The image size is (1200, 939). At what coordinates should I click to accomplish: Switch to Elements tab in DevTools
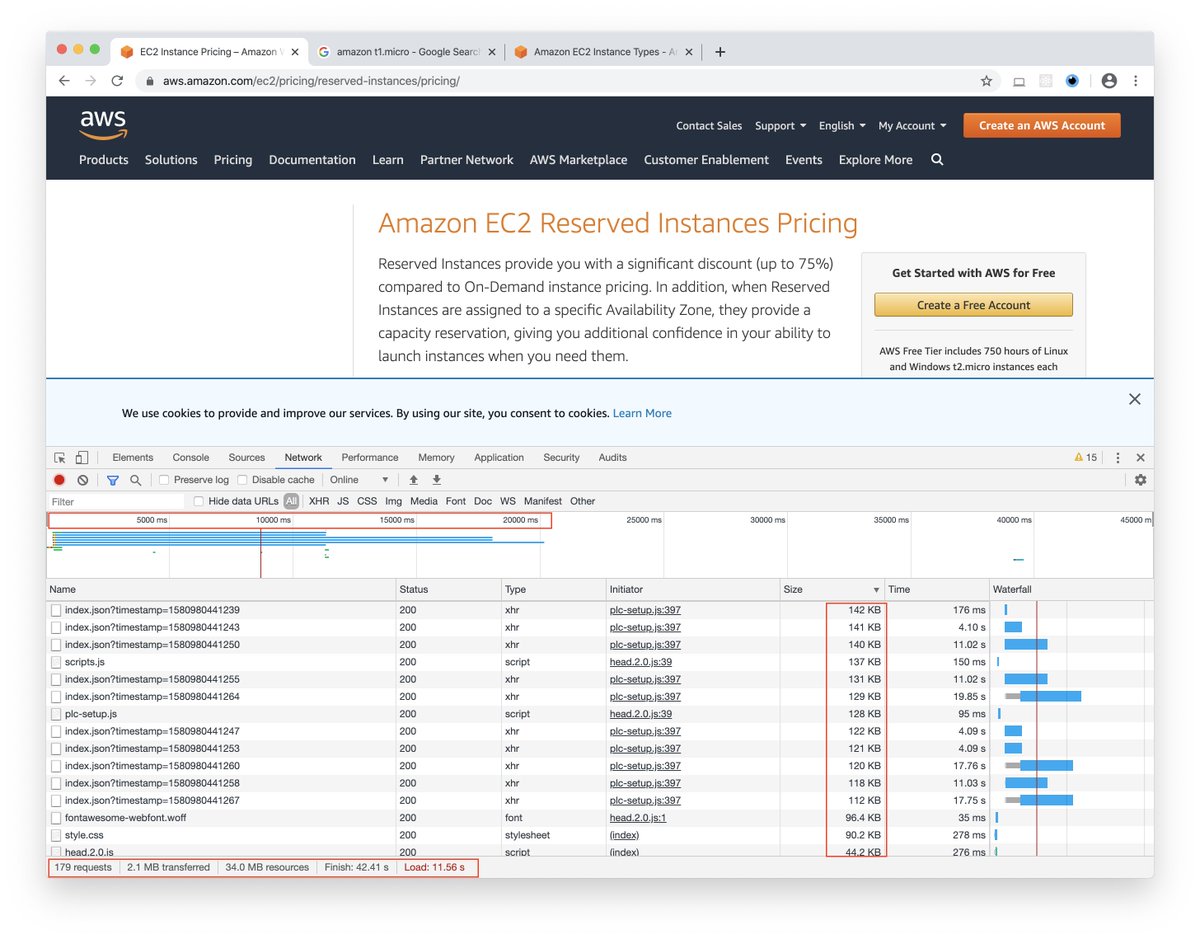133,457
